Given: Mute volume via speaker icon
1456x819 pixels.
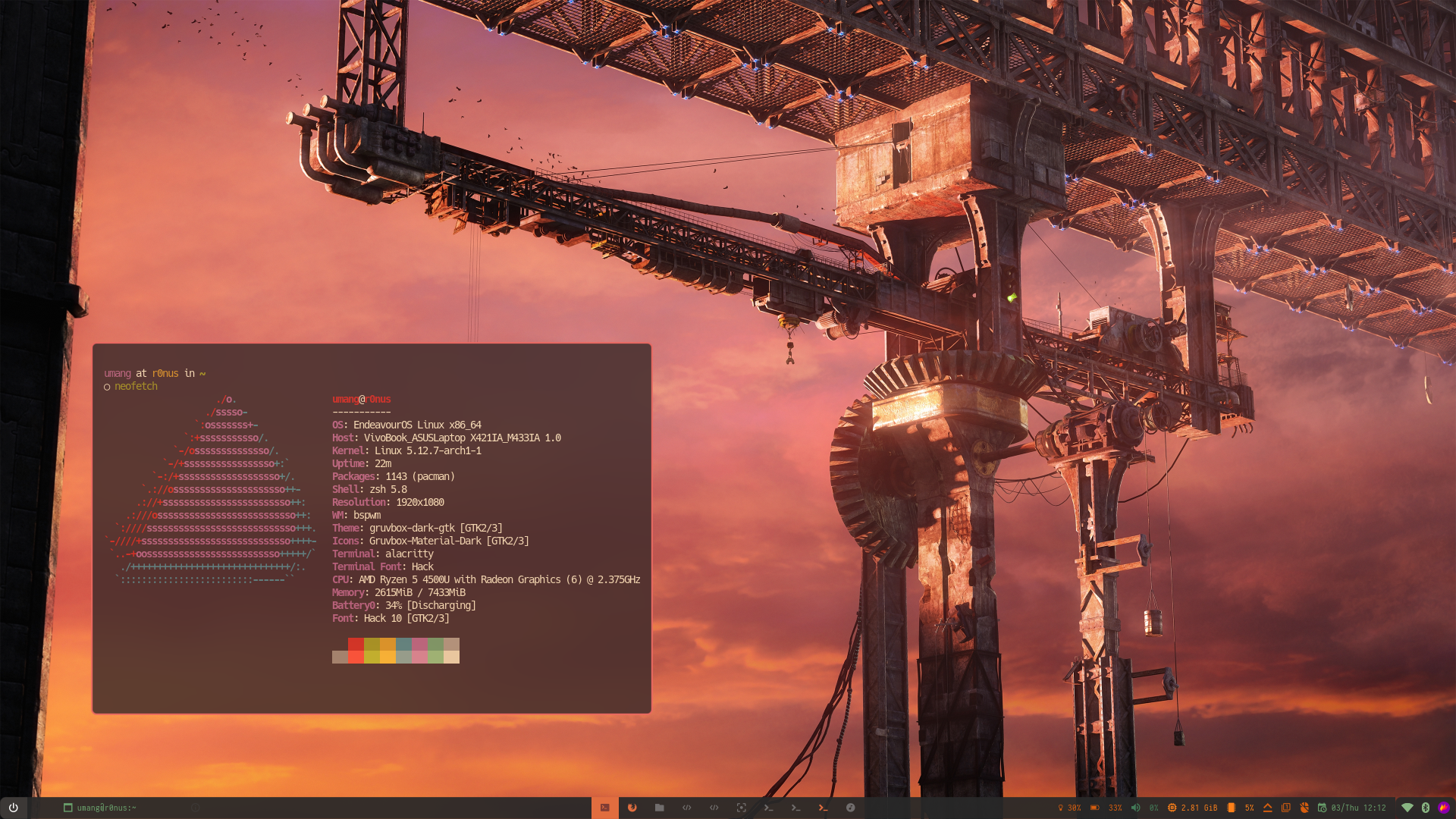Looking at the screenshot, I should pos(1135,808).
